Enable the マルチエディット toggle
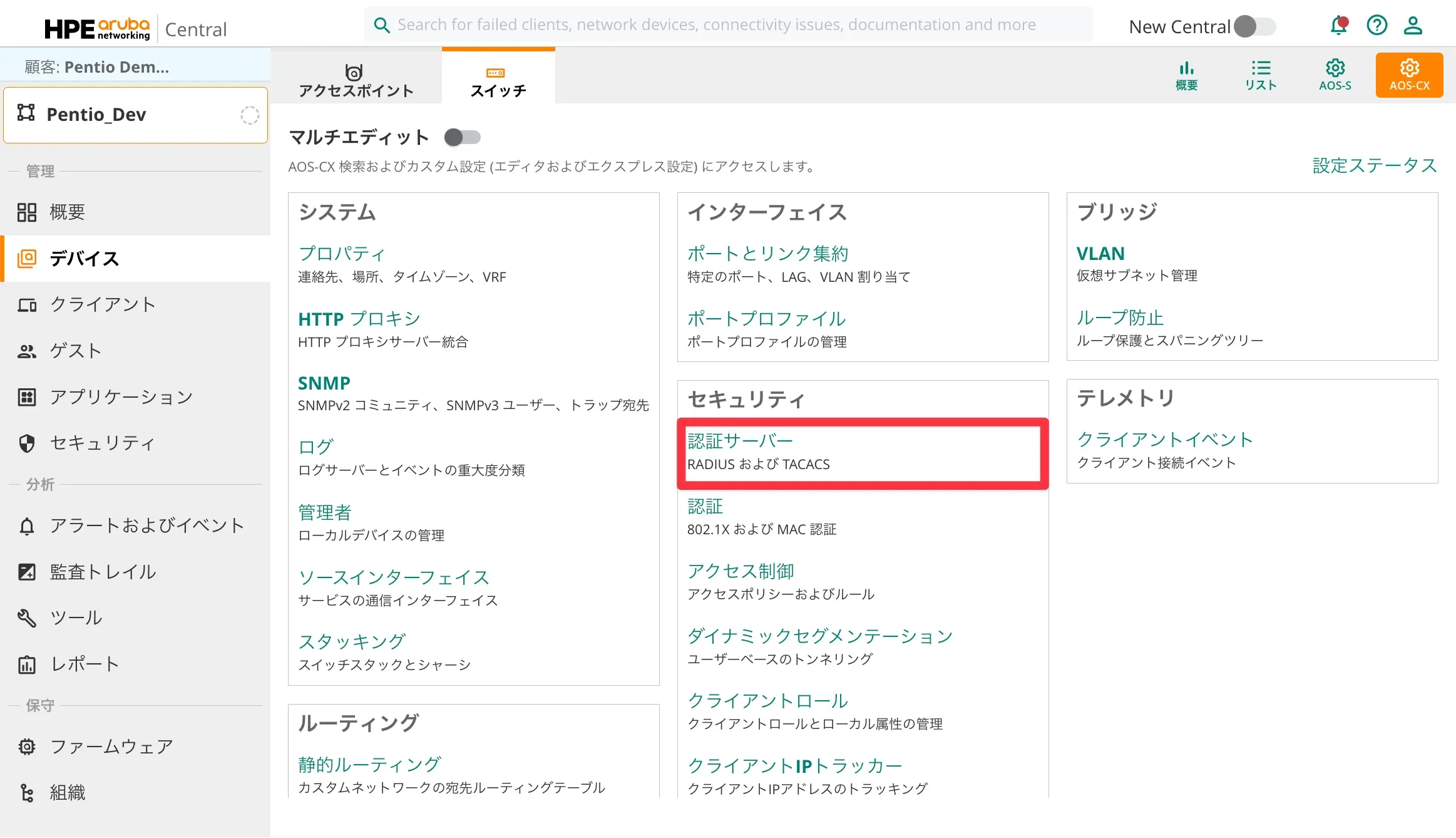Screen dimensions: 1456x838 [462, 137]
